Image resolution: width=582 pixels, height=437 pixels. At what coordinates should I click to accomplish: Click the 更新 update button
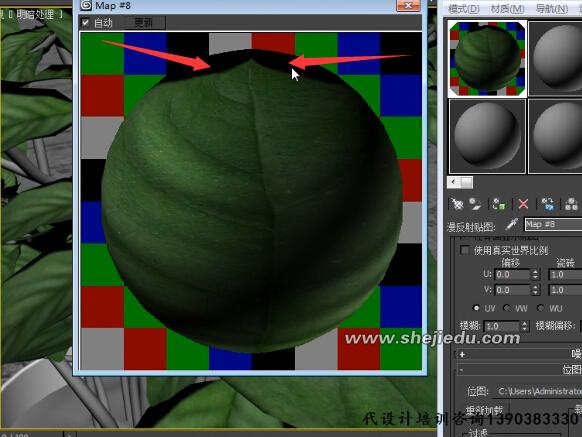(x=143, y=23)
